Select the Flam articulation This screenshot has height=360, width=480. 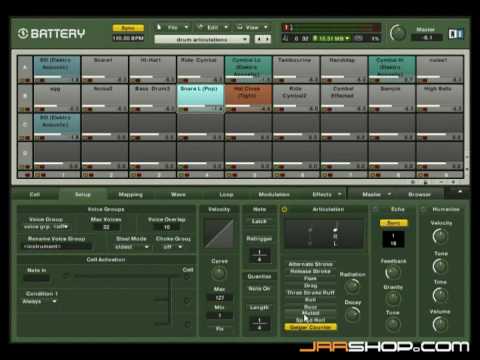[310, 278]
